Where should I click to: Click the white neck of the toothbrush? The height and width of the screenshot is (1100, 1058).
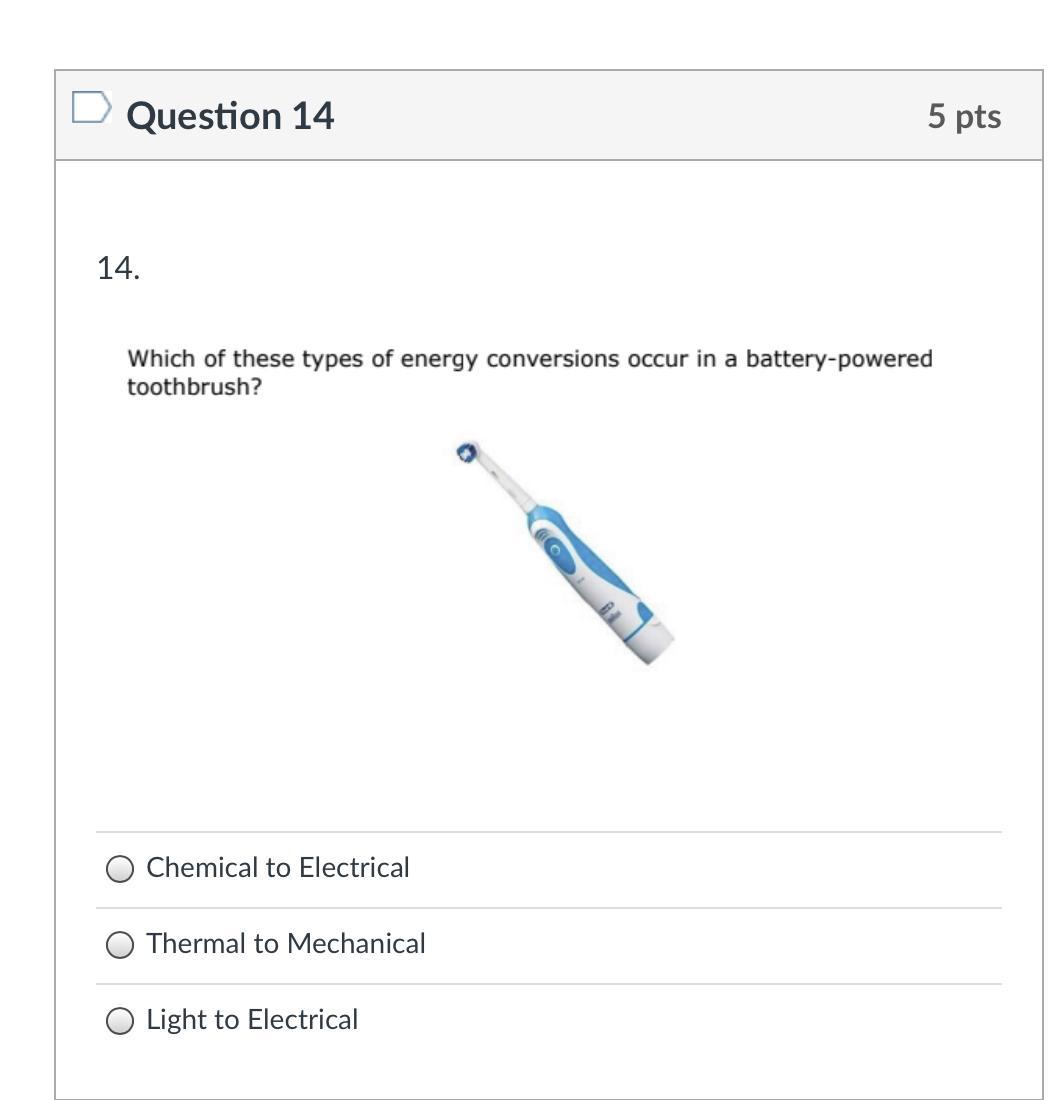click(x=505, y=486)
